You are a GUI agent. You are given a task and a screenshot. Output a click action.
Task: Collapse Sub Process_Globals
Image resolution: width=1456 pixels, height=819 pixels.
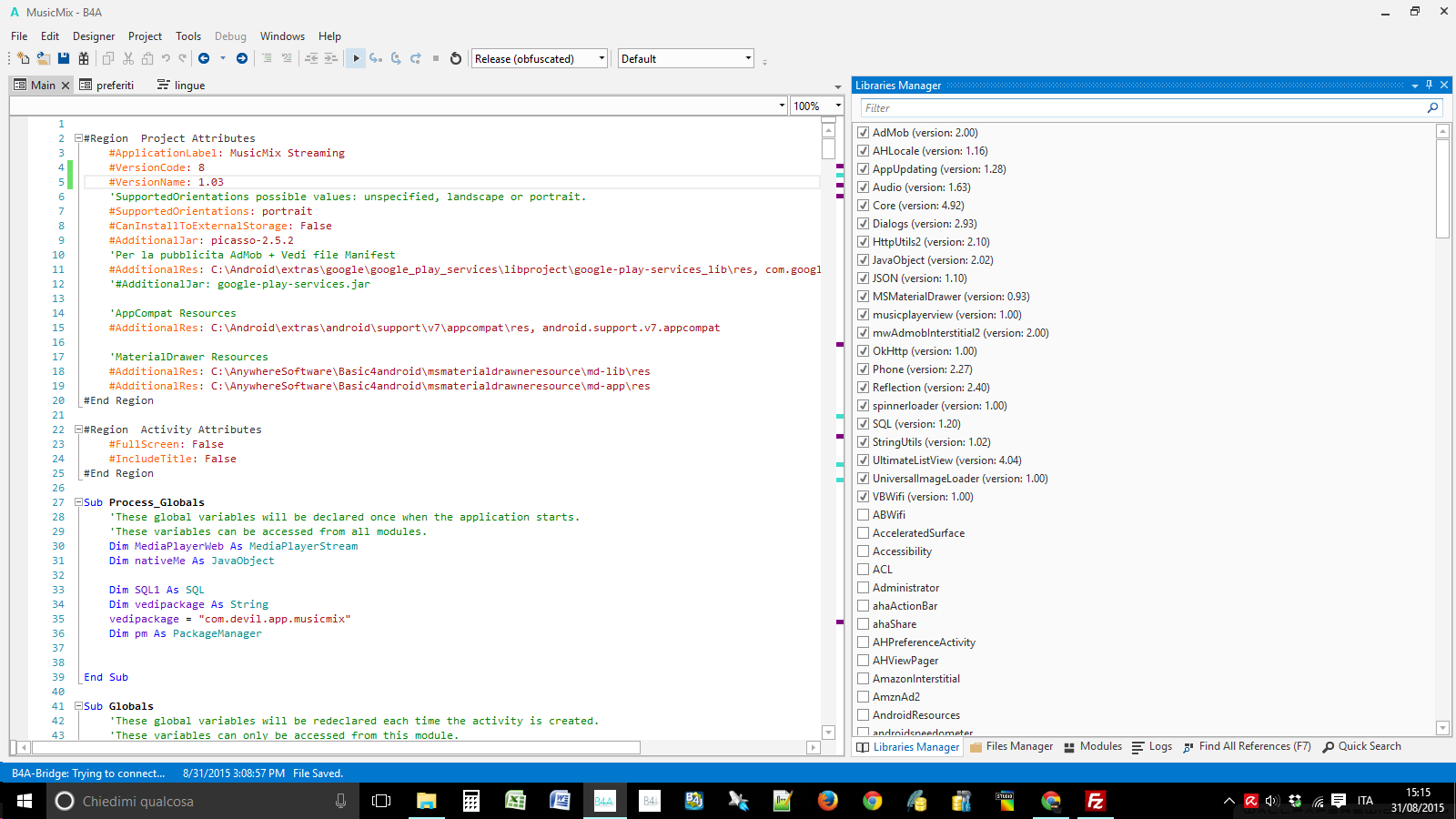point(78,502)
